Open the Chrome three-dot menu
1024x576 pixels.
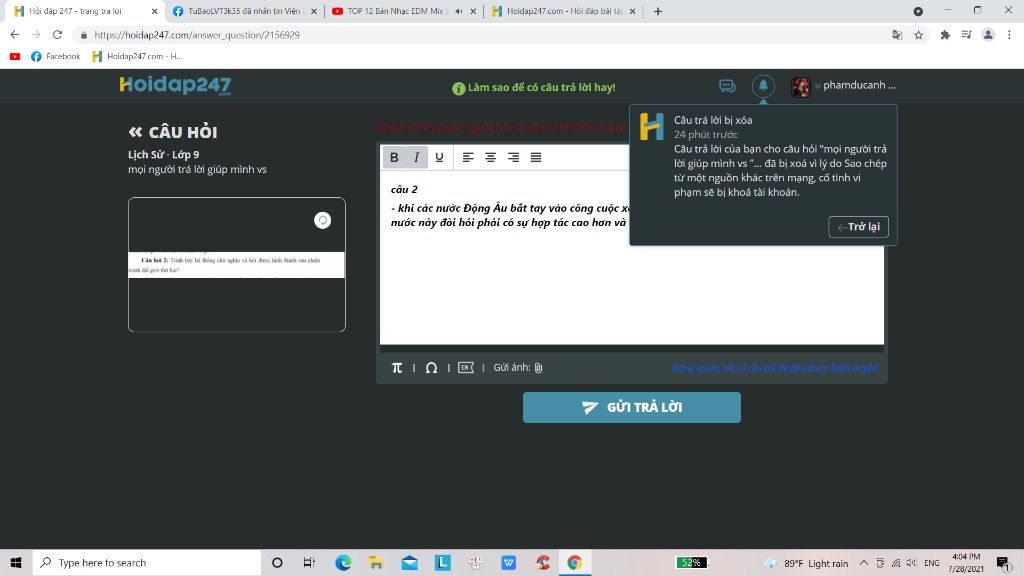[x=1009, y=35]
